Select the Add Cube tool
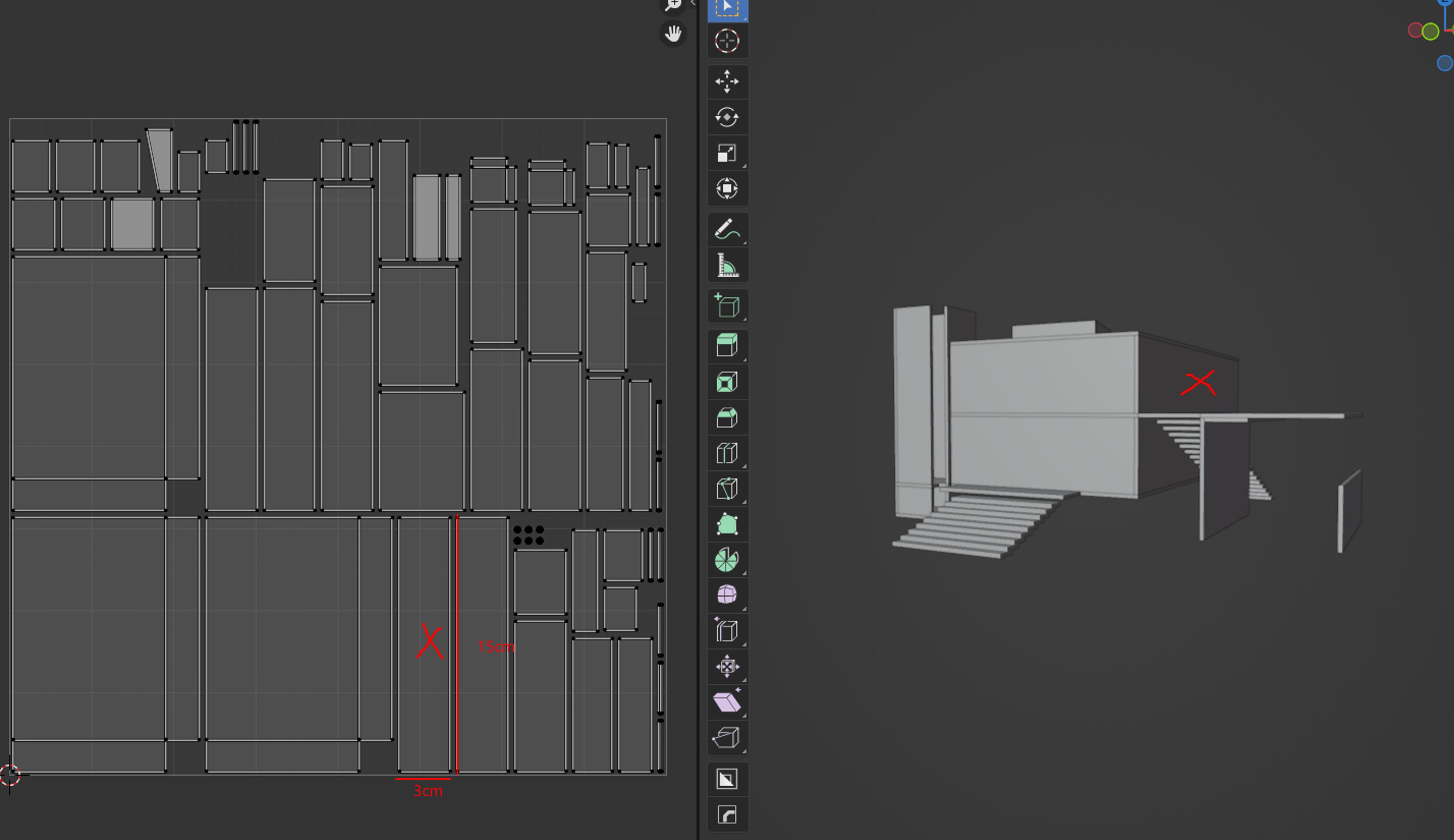 [x=727, y=307]
